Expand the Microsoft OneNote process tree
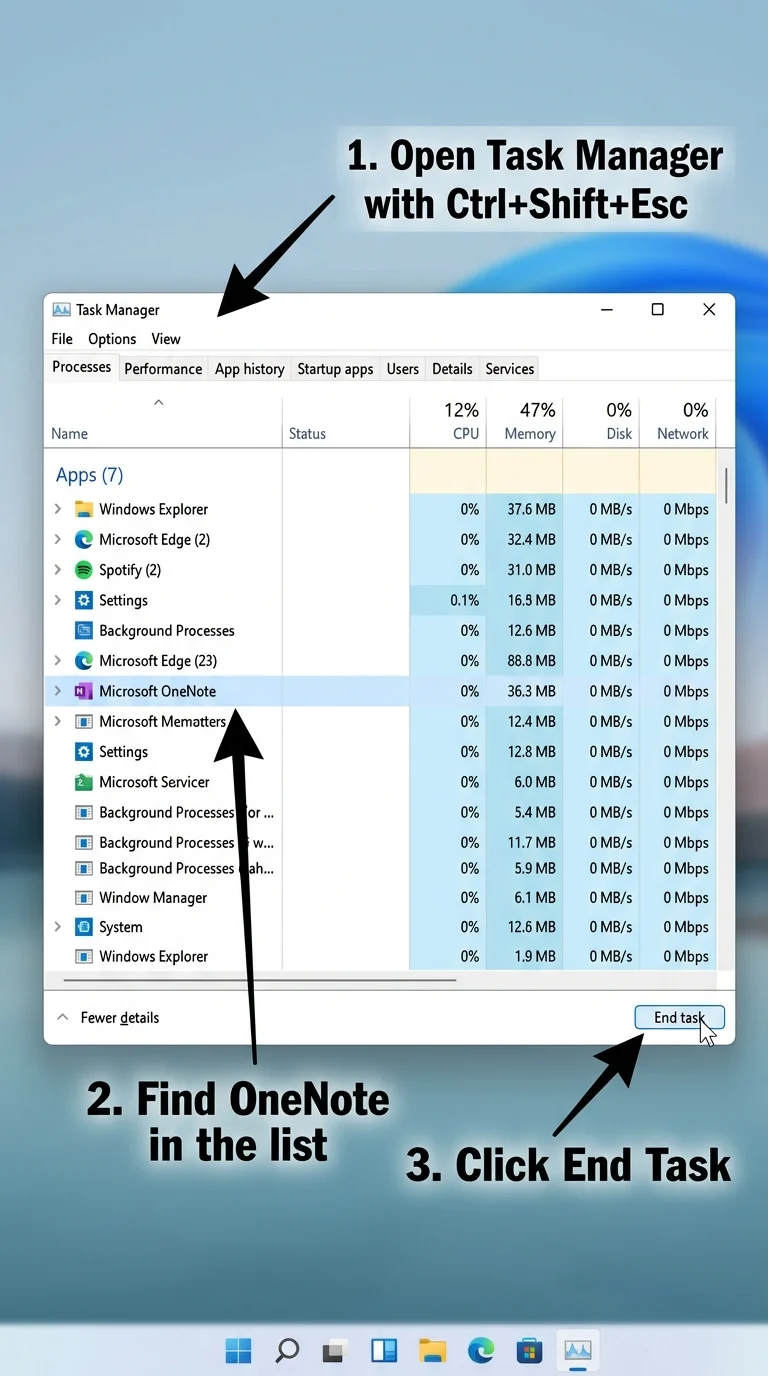The width and height of the screenshot is (768, 1376). pyautogui.click(x=58, y=691)
